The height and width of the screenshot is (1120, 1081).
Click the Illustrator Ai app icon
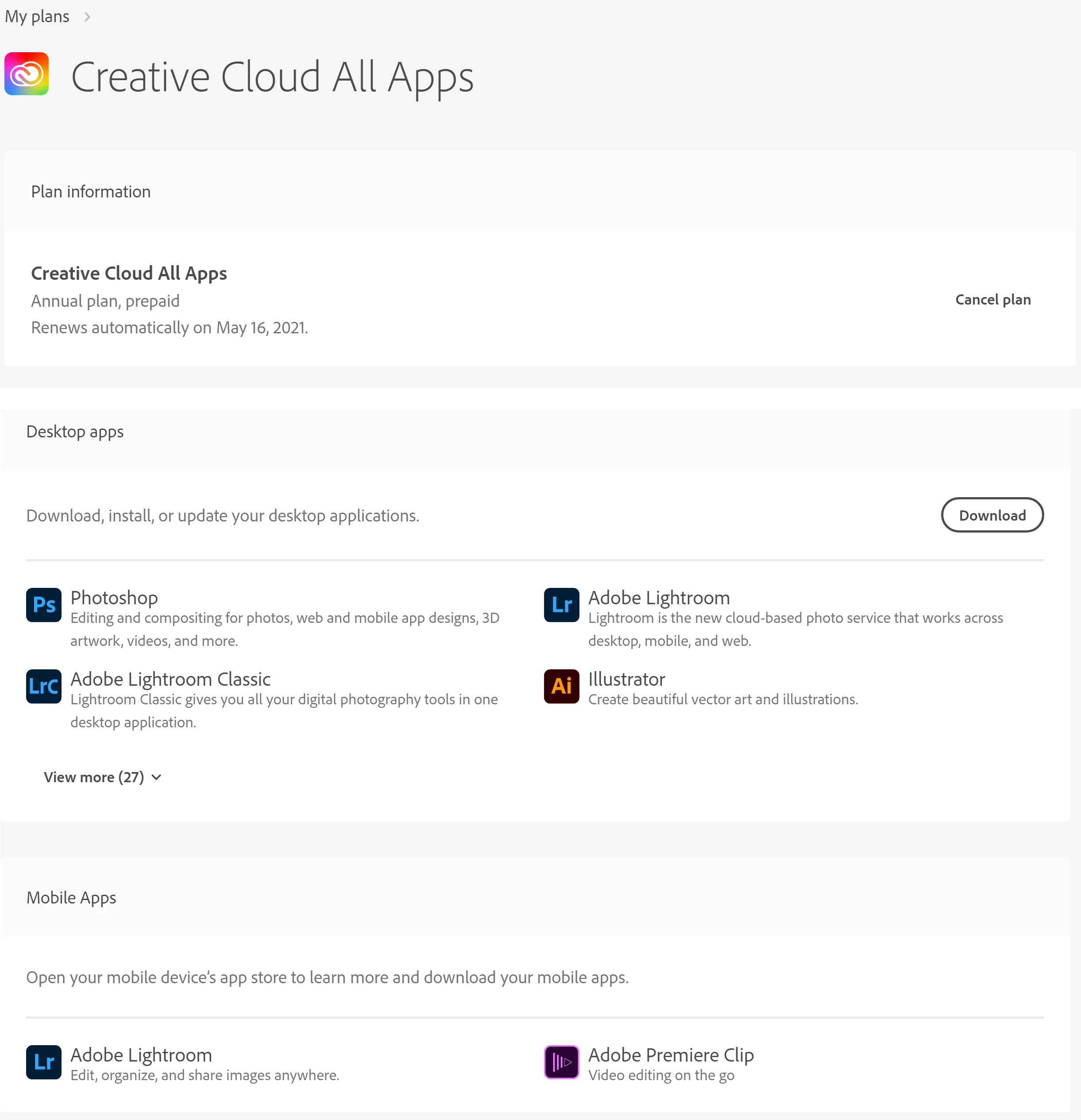point(561,686)
